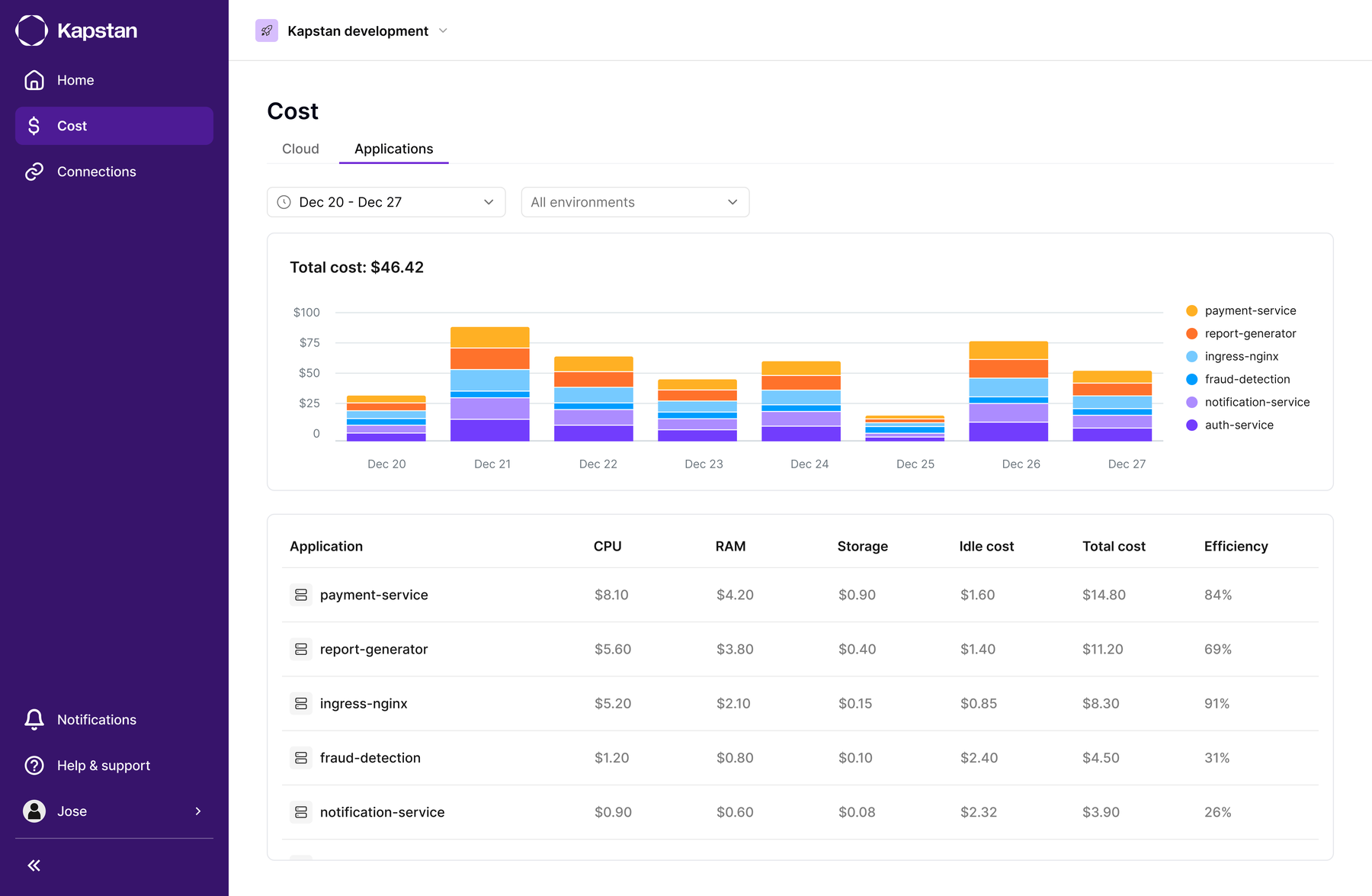1372x896 pixels.
Task: Click payment-service total cost $14.80
Action: (1104, 595)
